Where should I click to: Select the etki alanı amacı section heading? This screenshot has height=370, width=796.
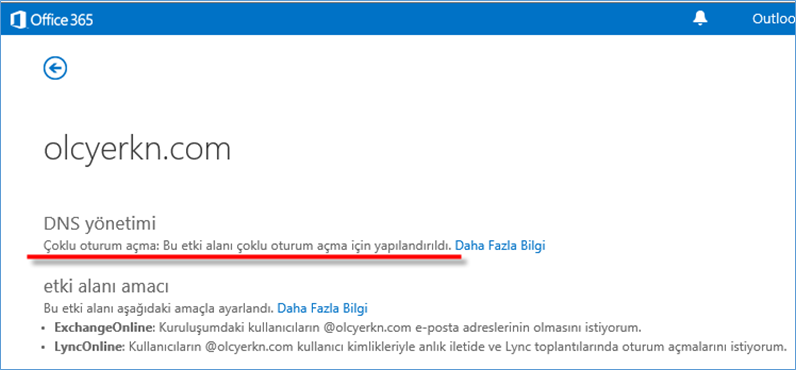106,287
